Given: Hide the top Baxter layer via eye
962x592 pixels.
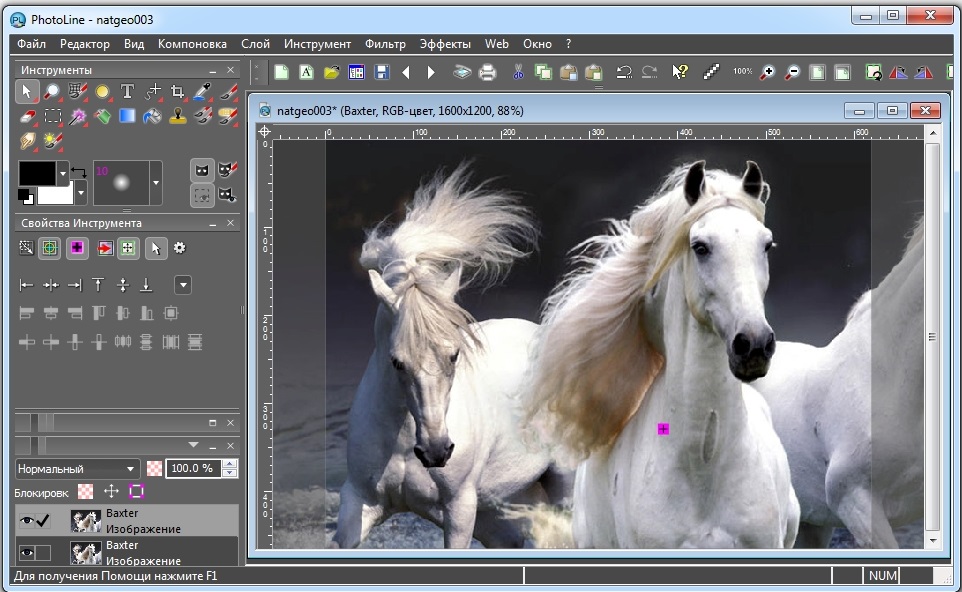Looking at the screenshot, I should [x=26, y=520].
